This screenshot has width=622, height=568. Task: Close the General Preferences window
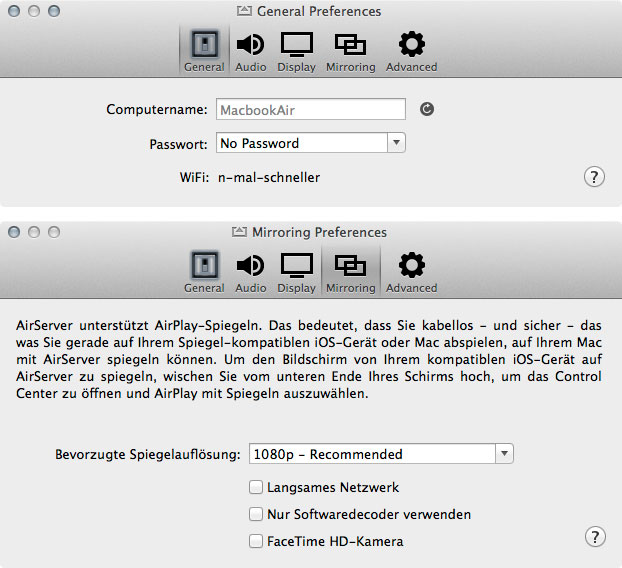point(14,11)
